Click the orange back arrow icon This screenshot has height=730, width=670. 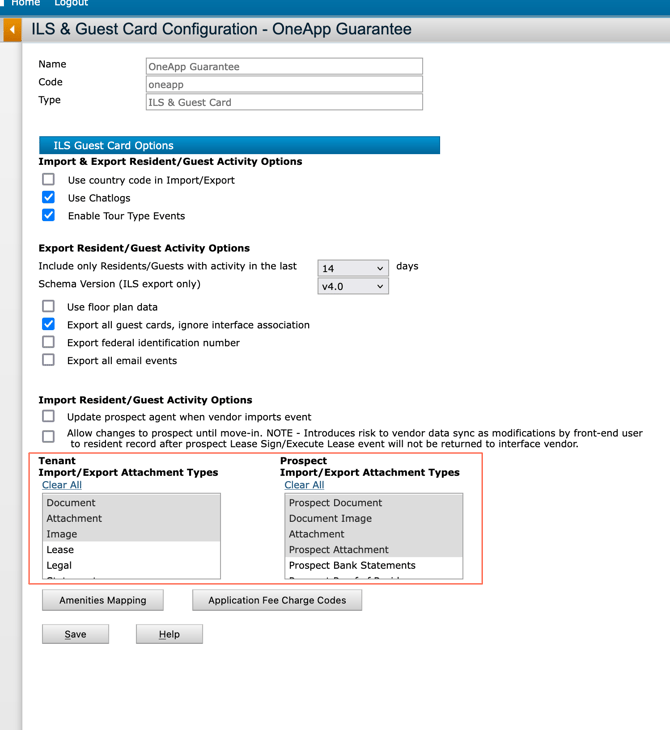(x=12, y=30)
